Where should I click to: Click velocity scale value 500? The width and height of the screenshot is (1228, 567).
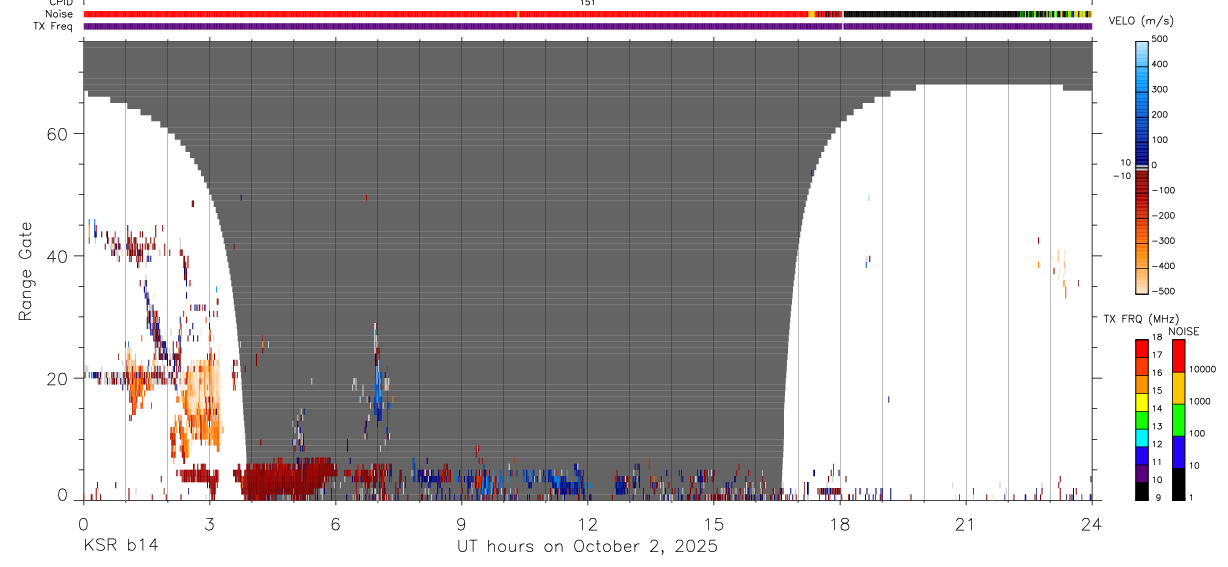[x=1160, y=39]
